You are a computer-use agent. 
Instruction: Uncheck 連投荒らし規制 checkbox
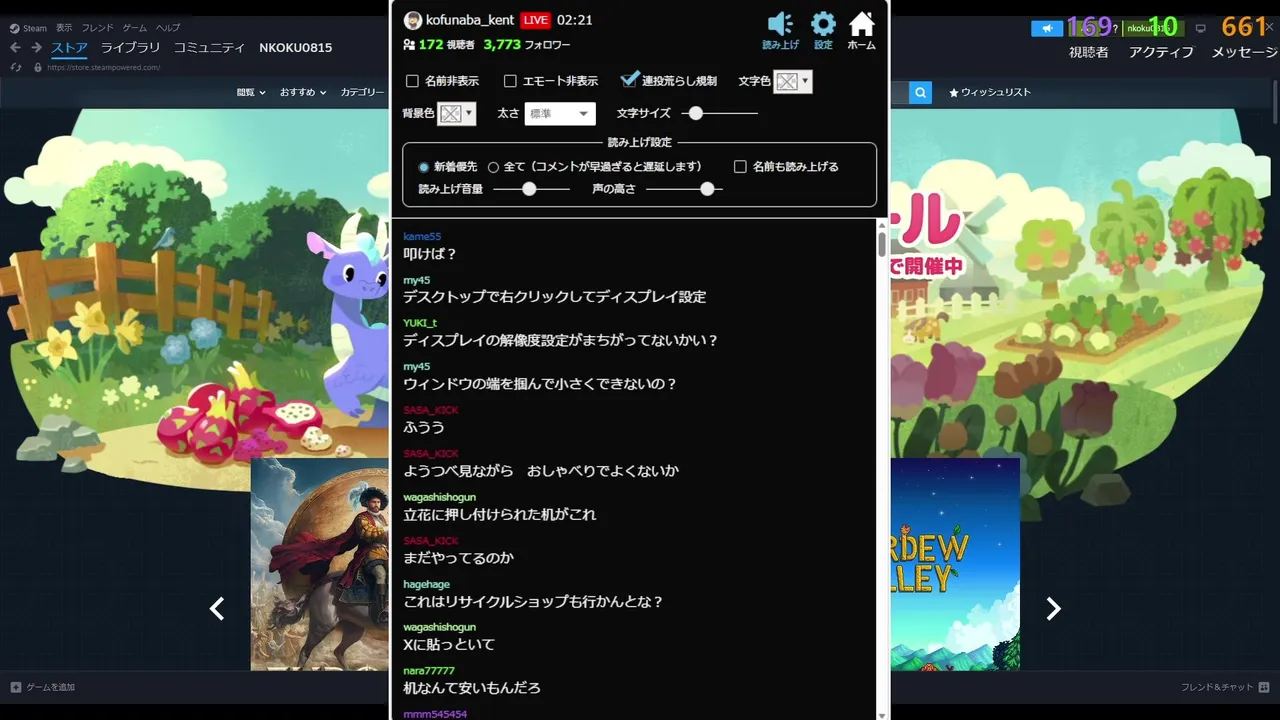[629, 79]
